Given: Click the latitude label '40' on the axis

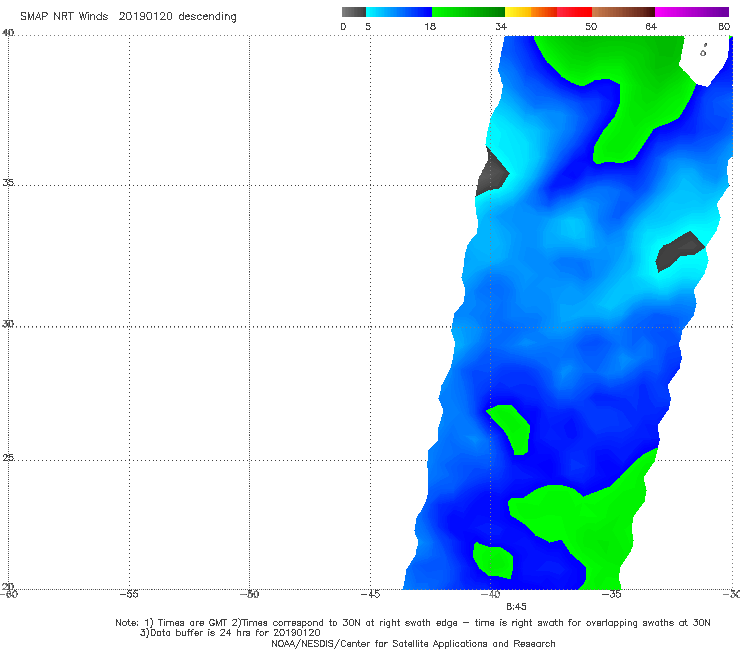Looking at the screenshot, I should pos(8,33).
